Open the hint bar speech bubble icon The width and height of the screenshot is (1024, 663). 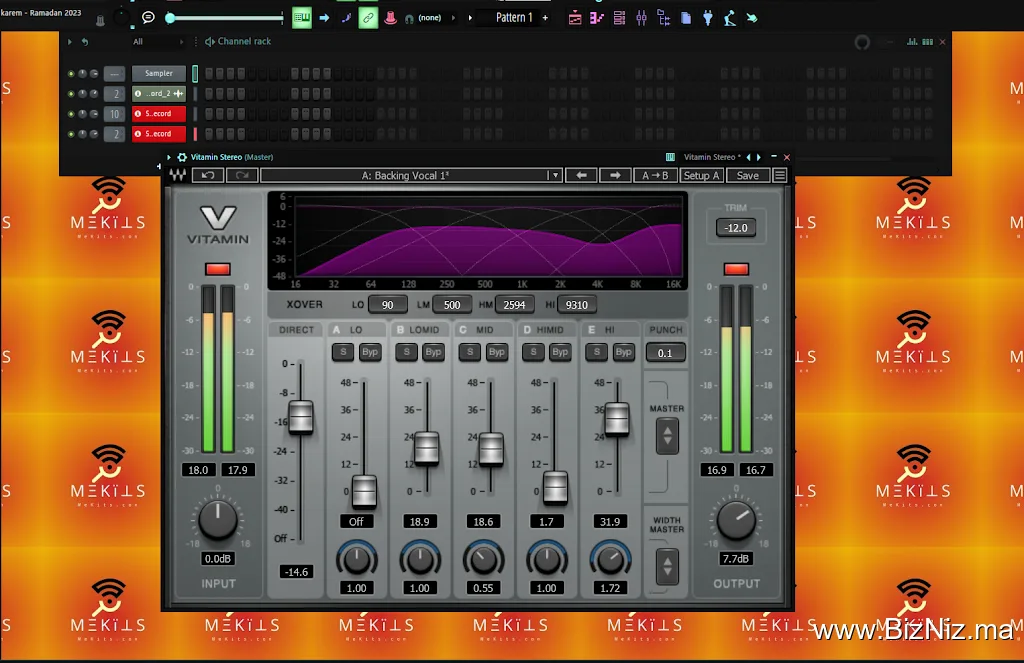tap(148, 17)
